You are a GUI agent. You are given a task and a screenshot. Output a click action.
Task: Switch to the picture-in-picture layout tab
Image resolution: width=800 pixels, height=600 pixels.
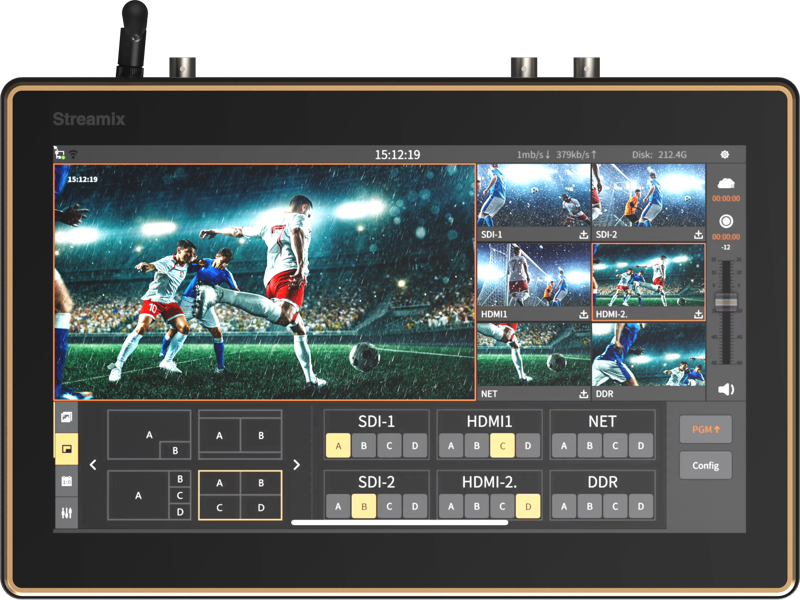click(x=66, y=449)
